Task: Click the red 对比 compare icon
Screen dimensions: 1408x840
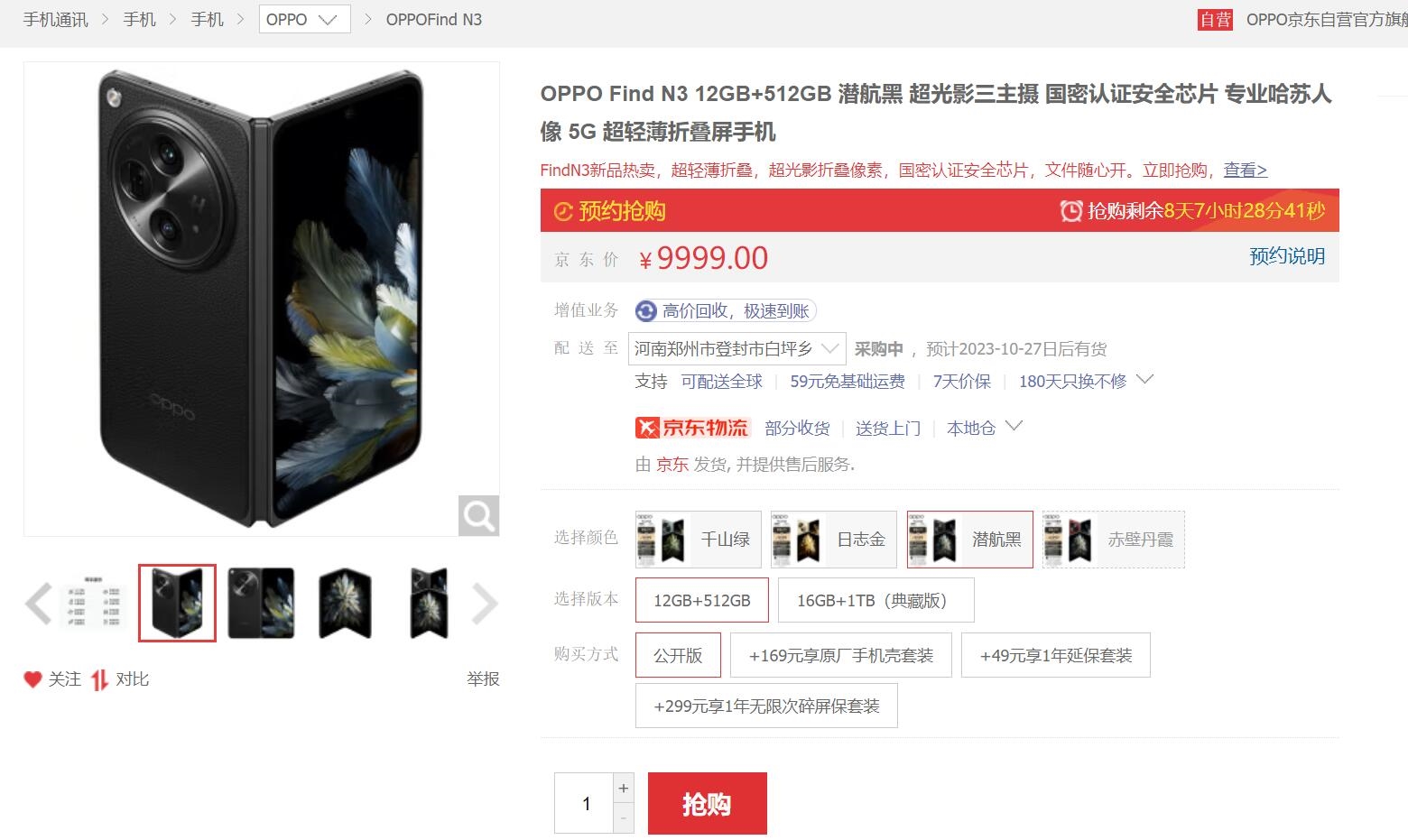Action: (x=99, y=679)
